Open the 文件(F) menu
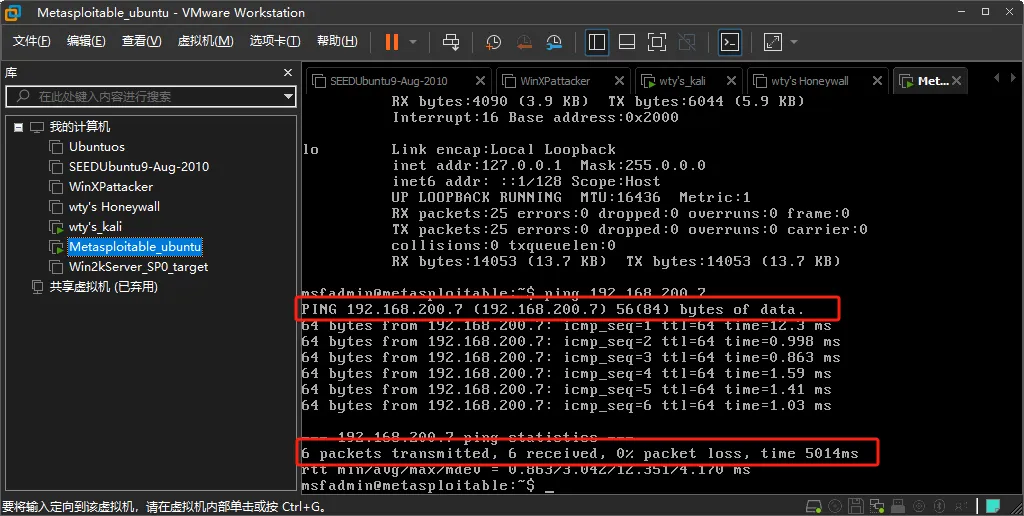Viewport: 1024px width, 516px height. [x=31, y=41]
